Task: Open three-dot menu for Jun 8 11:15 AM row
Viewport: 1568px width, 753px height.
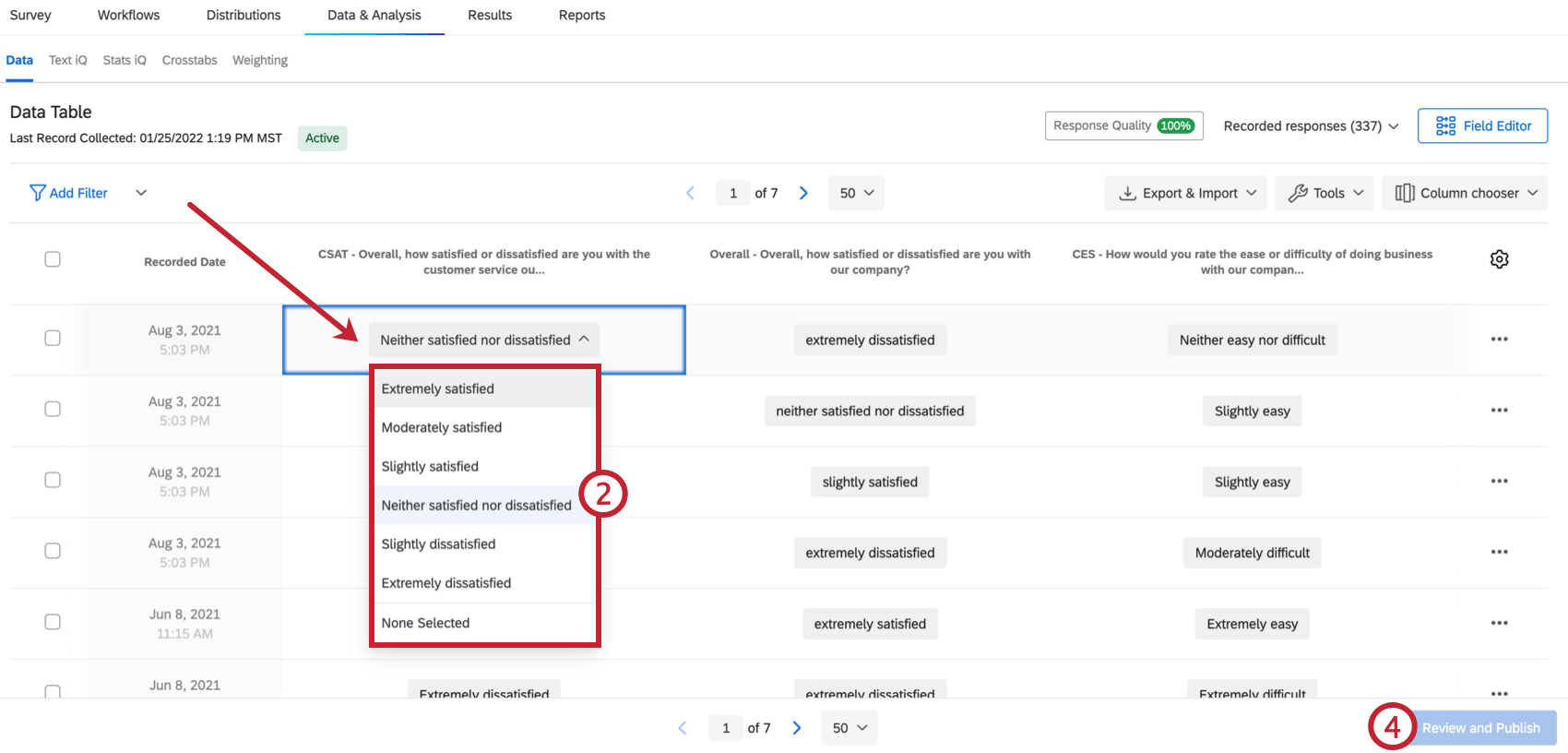Action: (1499, 624)
